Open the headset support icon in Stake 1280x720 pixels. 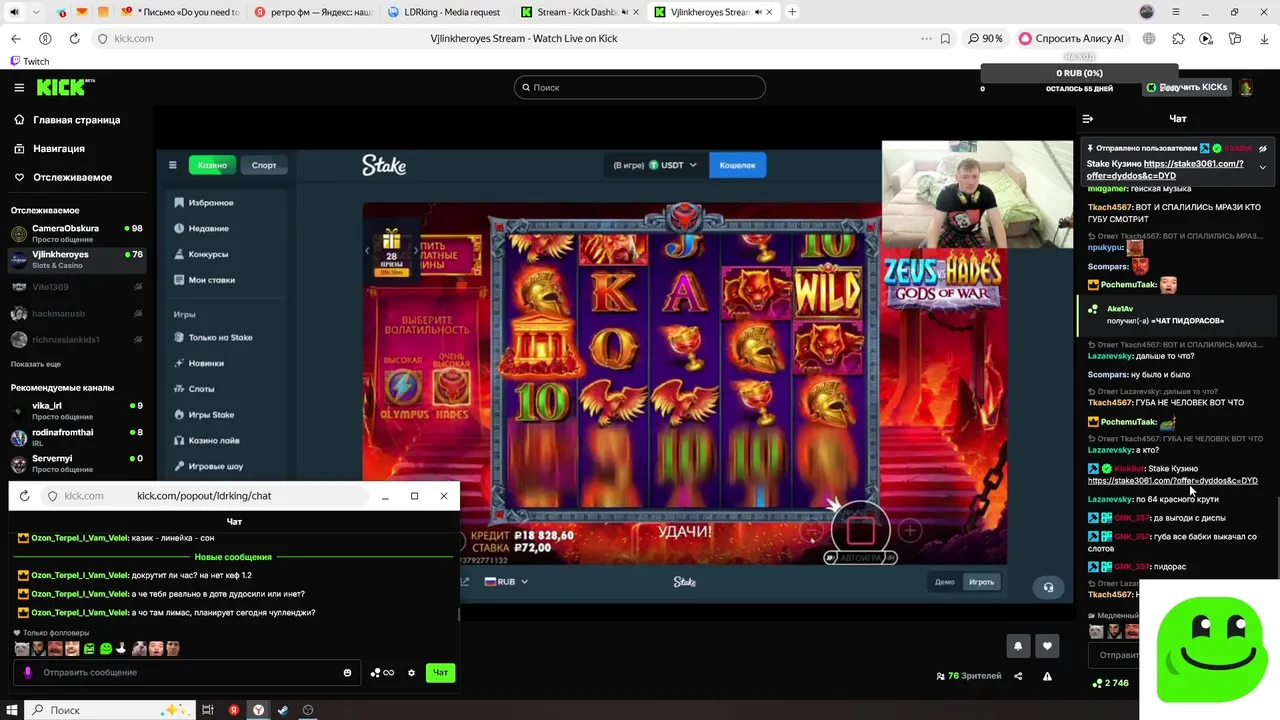click(x=1048, y=587)
